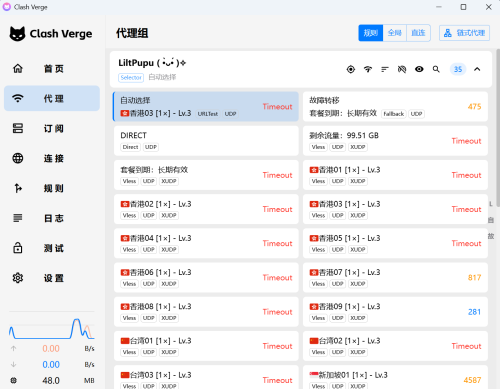Select the 台湾01 proxy node
The width and height of the screenshot is (500, 389).
206,346
